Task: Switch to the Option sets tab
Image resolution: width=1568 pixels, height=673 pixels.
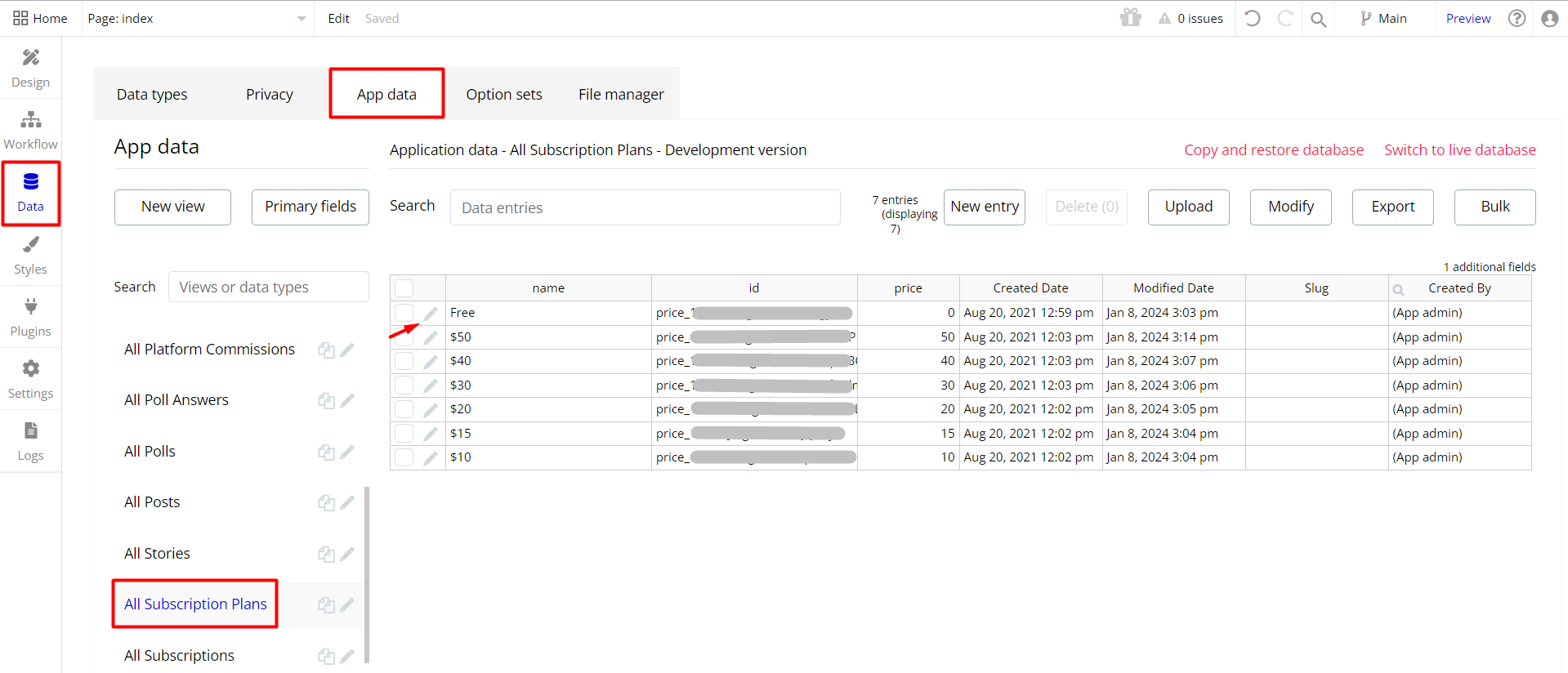Action: [504, 94]
